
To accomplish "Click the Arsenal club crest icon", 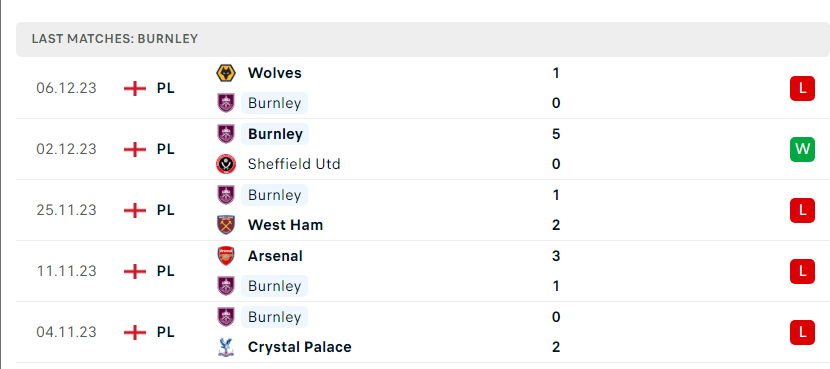I will (226, 256).
